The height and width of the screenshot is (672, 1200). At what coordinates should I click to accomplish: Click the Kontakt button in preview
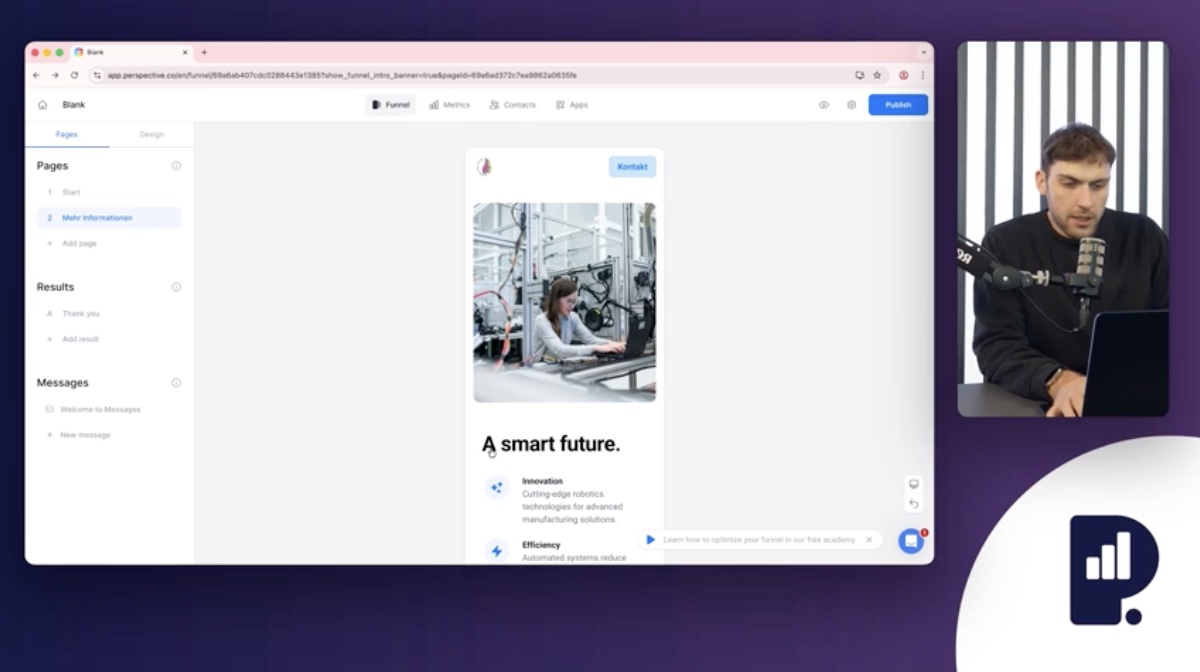632,167
